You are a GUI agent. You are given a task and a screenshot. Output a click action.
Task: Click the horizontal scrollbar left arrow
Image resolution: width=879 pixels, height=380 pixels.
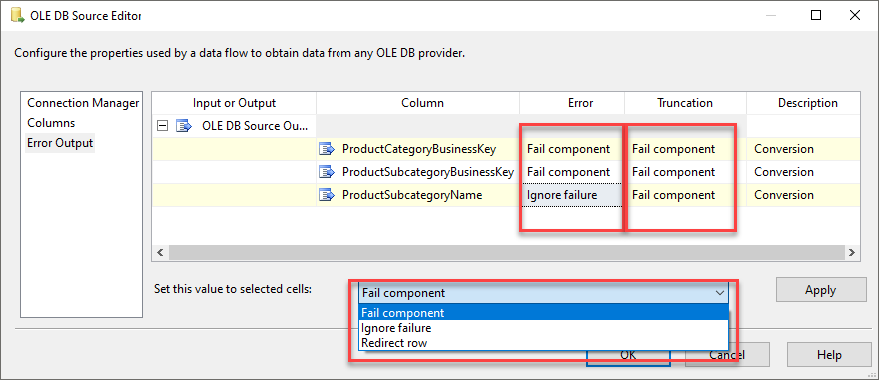pos(160,253)
